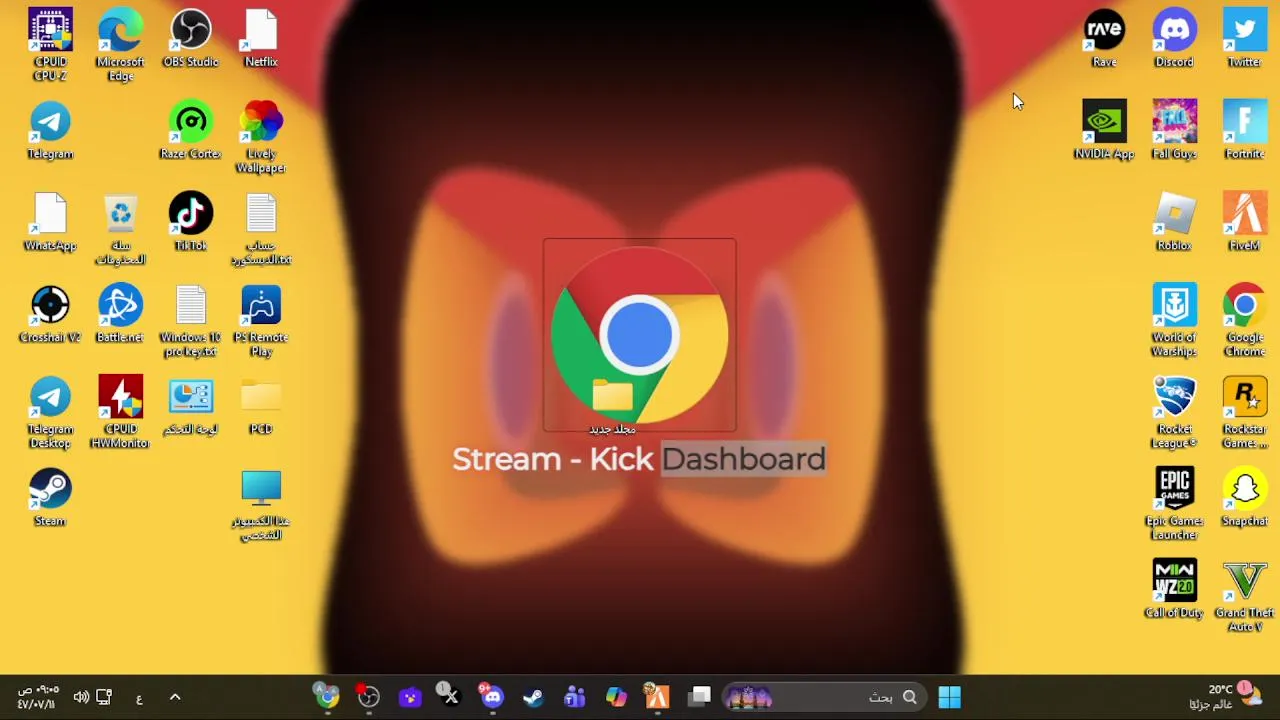Viewport: 1280px width, 720px height.
Task: Open Control Panel desktop icon
Action: [190, 407]
